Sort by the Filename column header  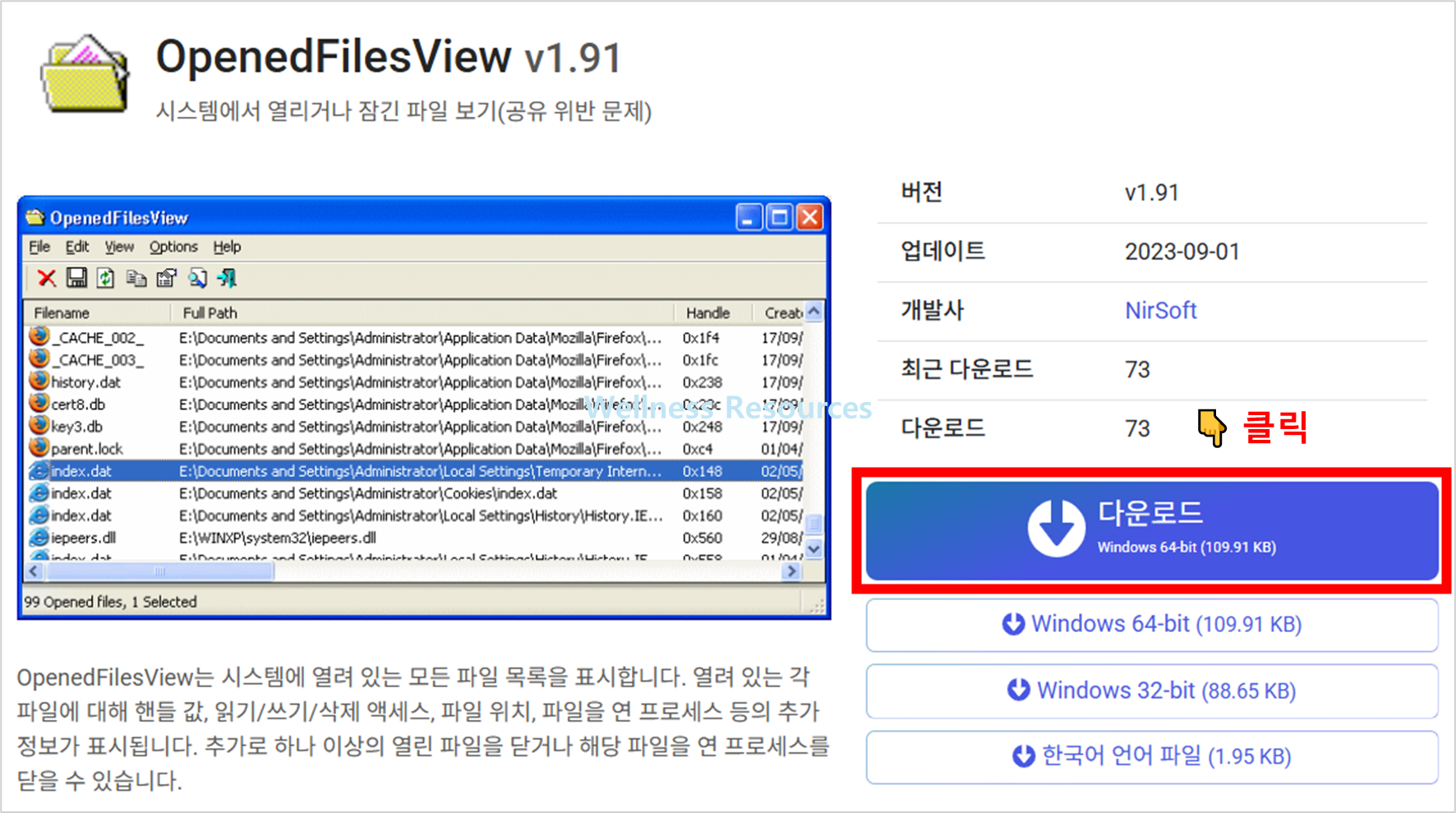tap(97, 313)
